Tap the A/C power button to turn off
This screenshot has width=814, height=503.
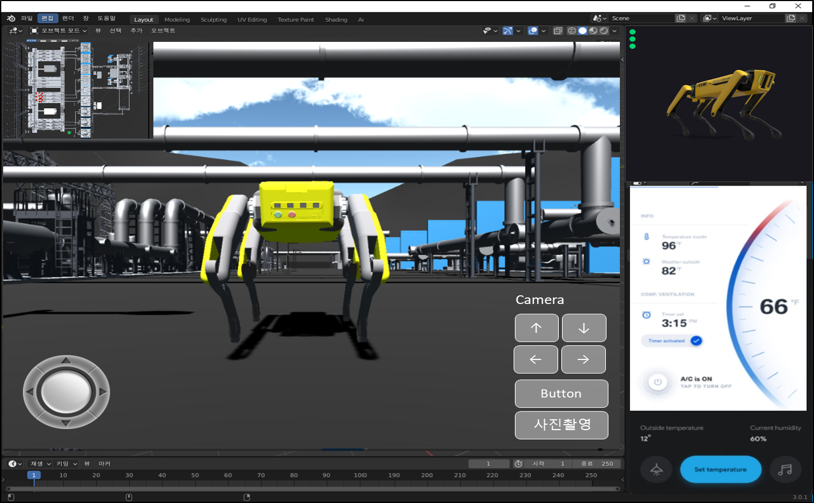(x=658, y=382)
